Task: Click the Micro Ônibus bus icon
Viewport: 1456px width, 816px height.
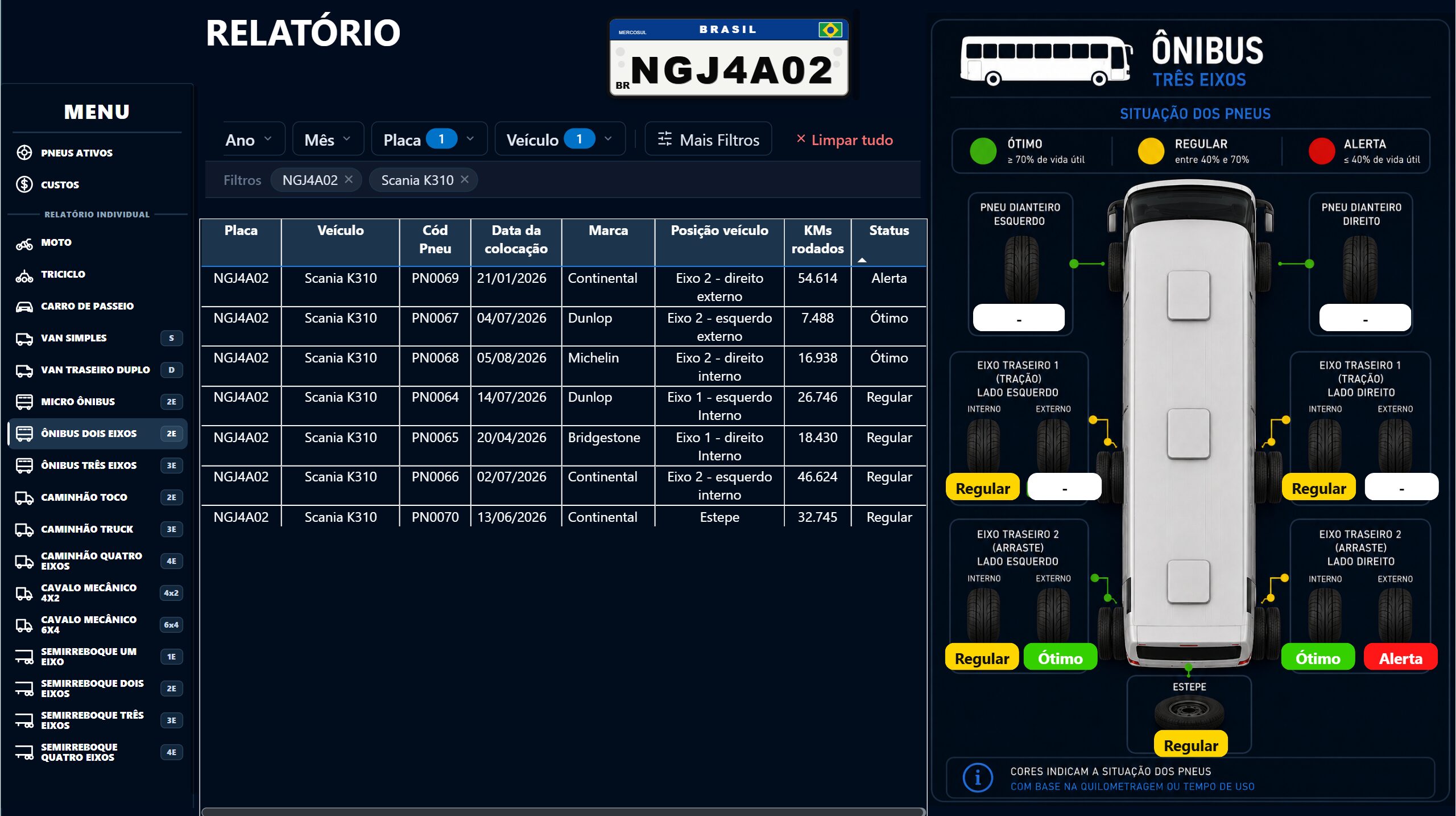Action: [x=24, y=402]
